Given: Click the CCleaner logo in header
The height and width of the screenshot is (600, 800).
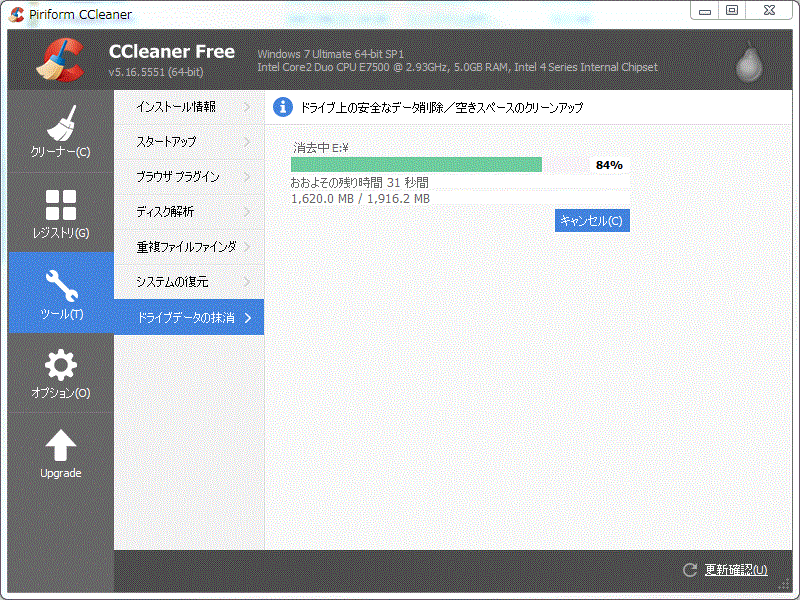Looking at the screenshot, I should (x=61, y=60).
